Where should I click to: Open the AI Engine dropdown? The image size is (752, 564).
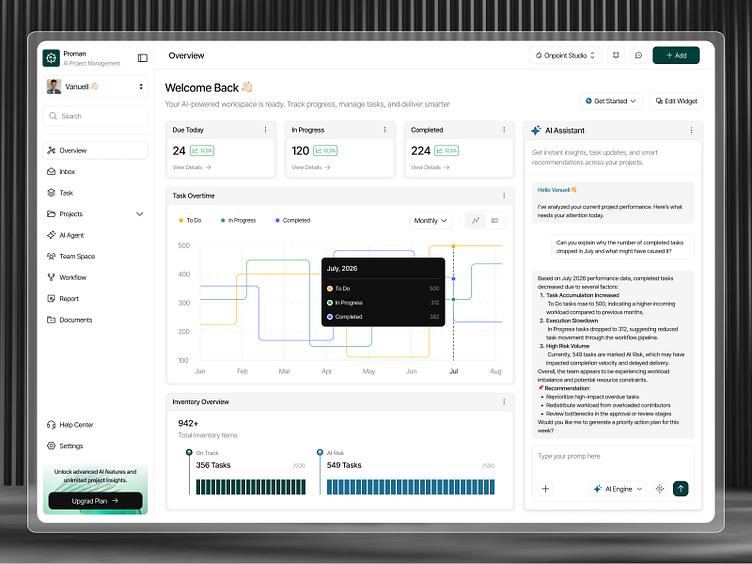click(x=619, y=489)
